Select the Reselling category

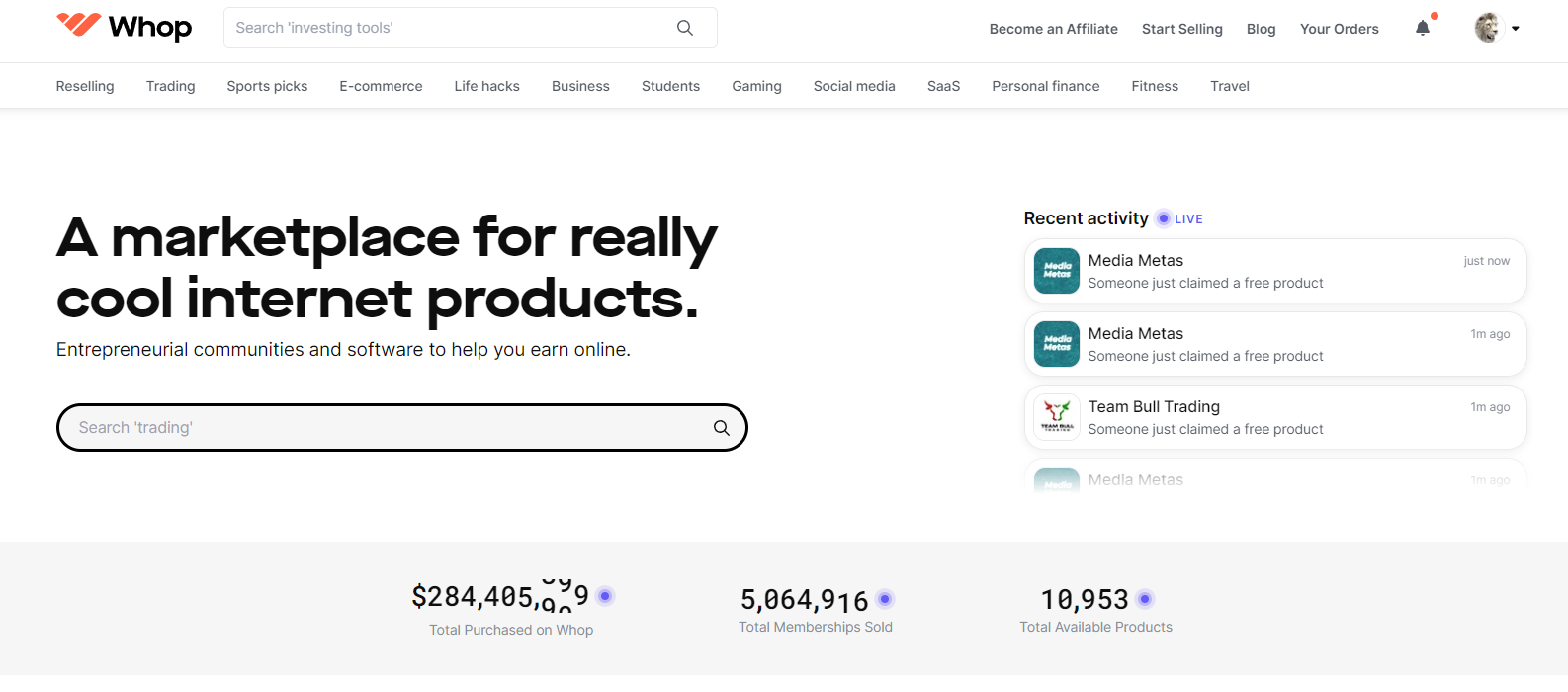tap(85, 86)
